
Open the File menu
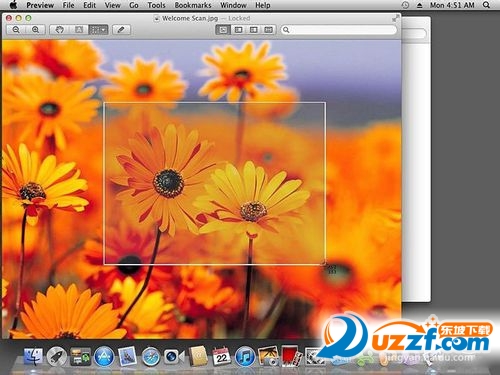68,5
